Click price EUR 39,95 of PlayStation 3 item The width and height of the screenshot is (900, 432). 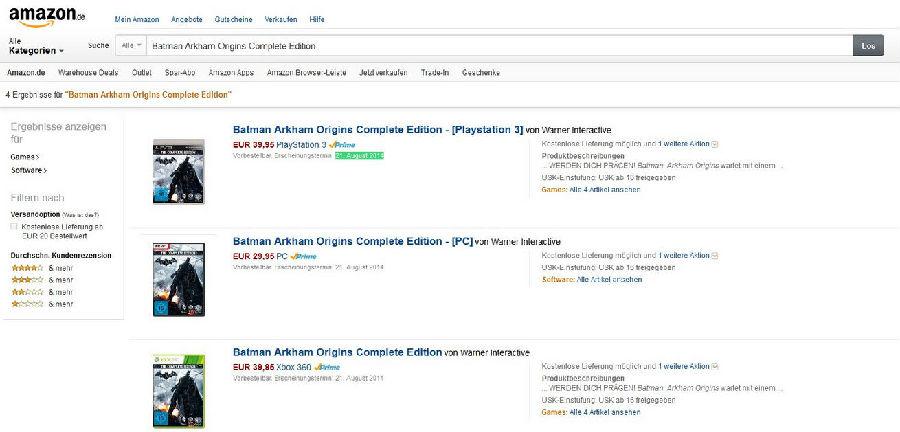[x=254, y=145]
